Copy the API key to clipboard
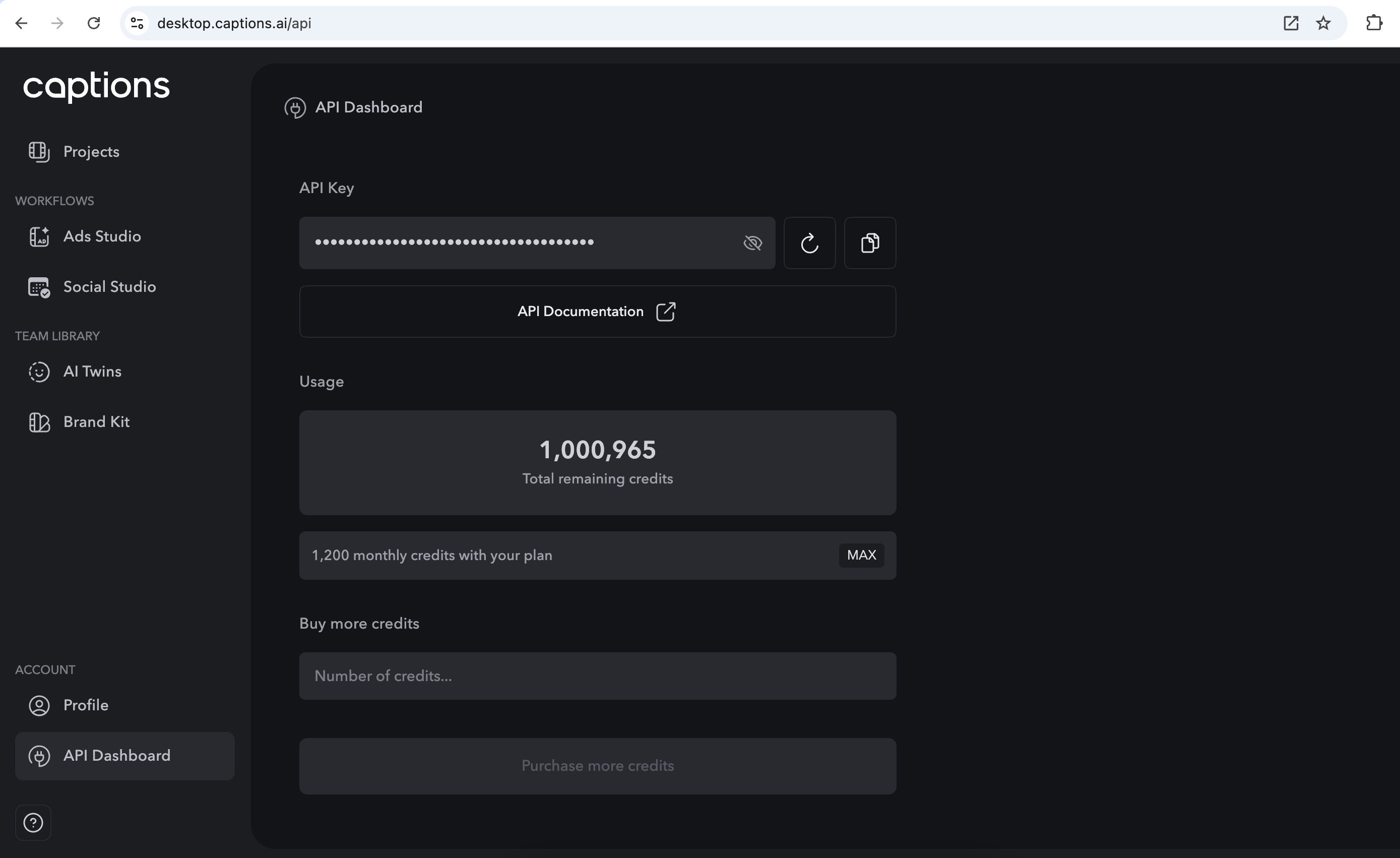Viewport: 1400px width, 858px height. [870, 243]
